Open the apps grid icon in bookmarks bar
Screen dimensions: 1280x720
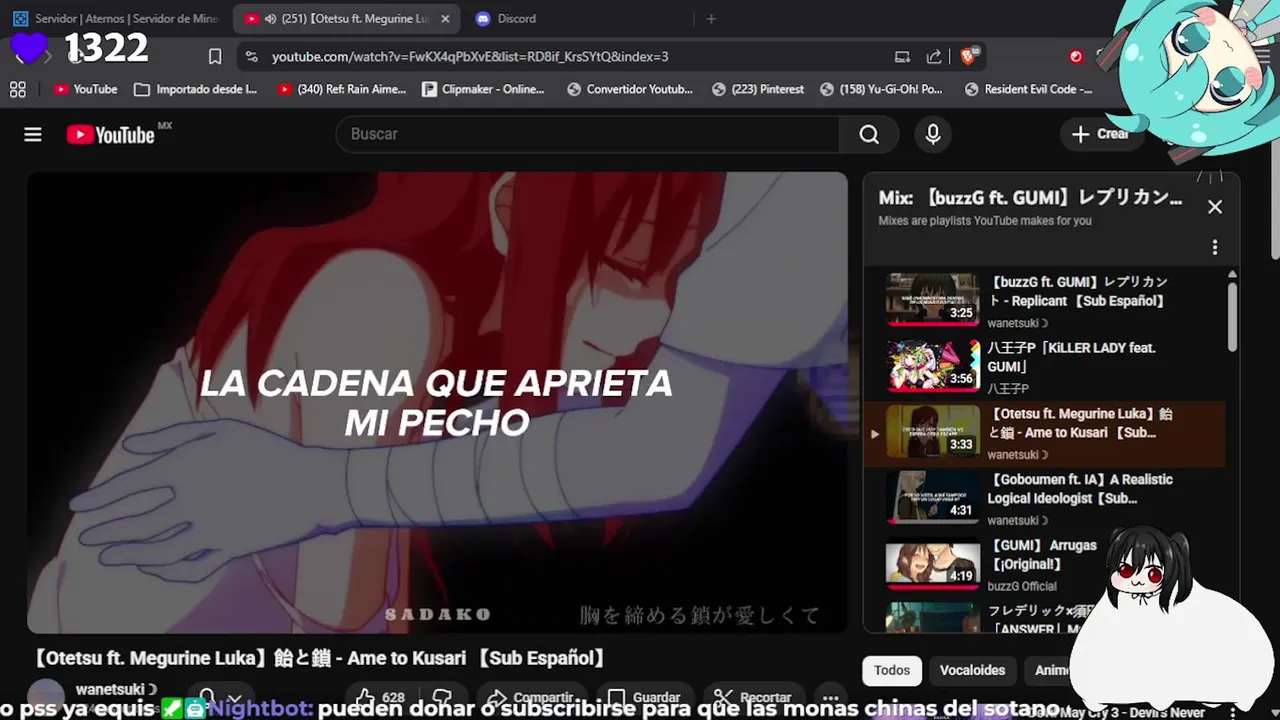(17, 89)
